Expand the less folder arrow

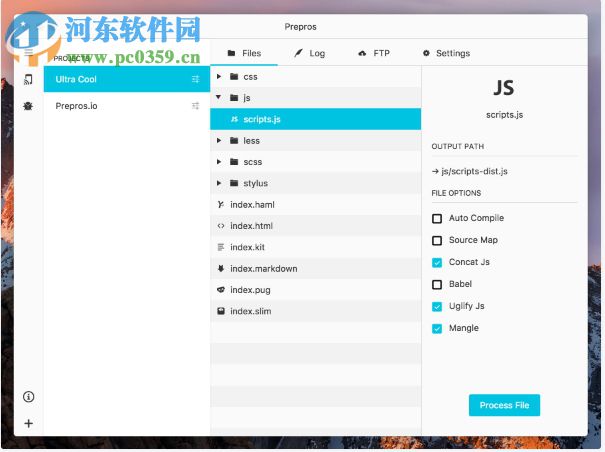click(219, 141)
